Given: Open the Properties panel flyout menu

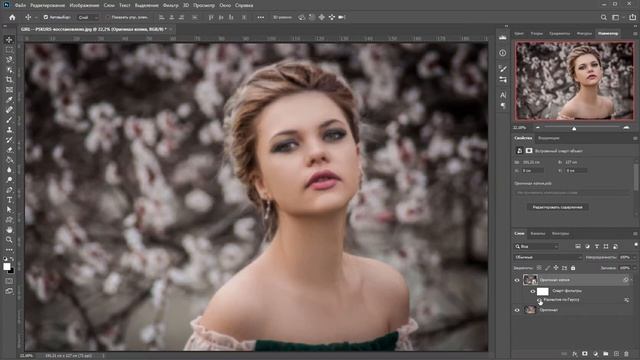Looking at the screenshot, I should click(635, 138).
